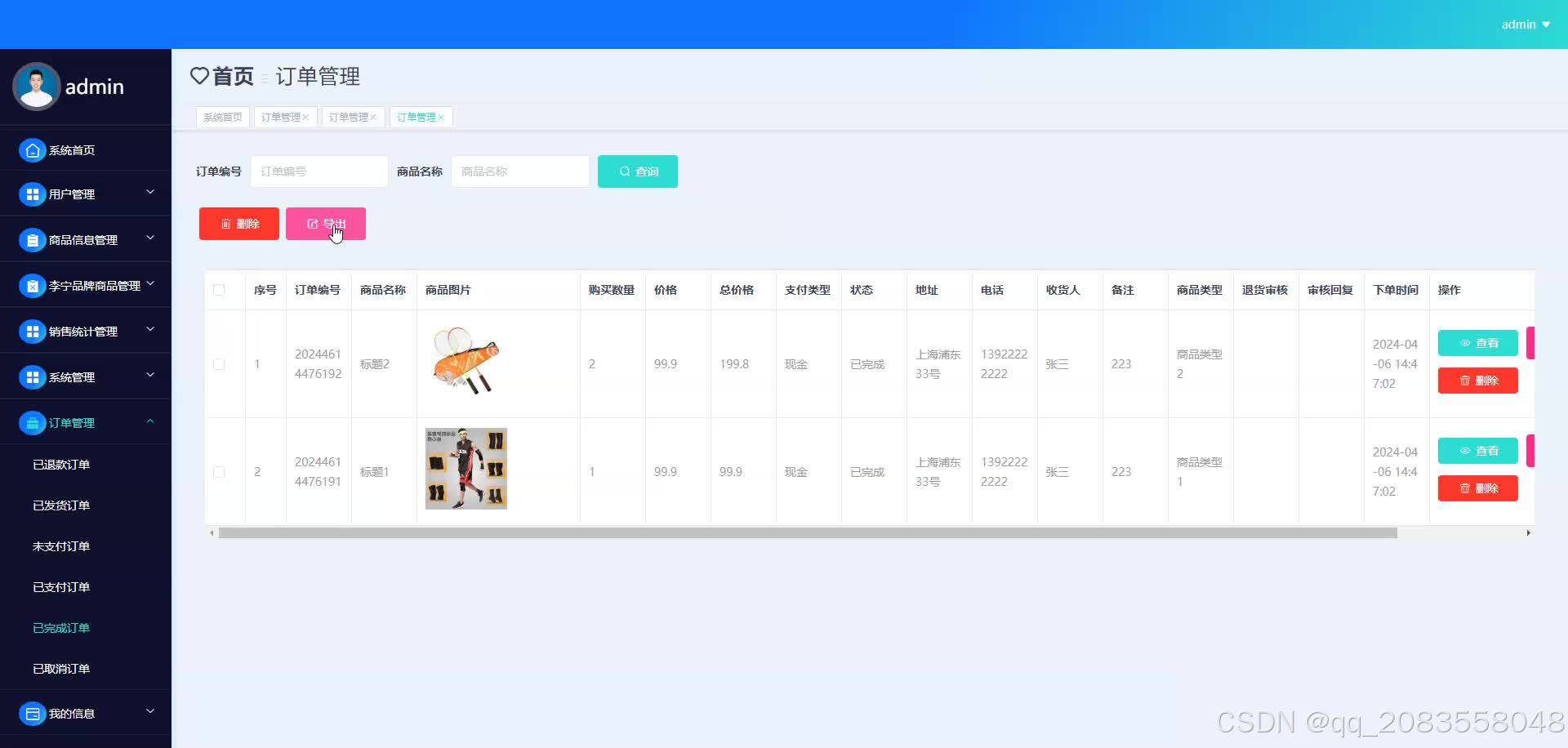Switch to the 系统首页 tab
1568x748 pixels.
point(223,118)
